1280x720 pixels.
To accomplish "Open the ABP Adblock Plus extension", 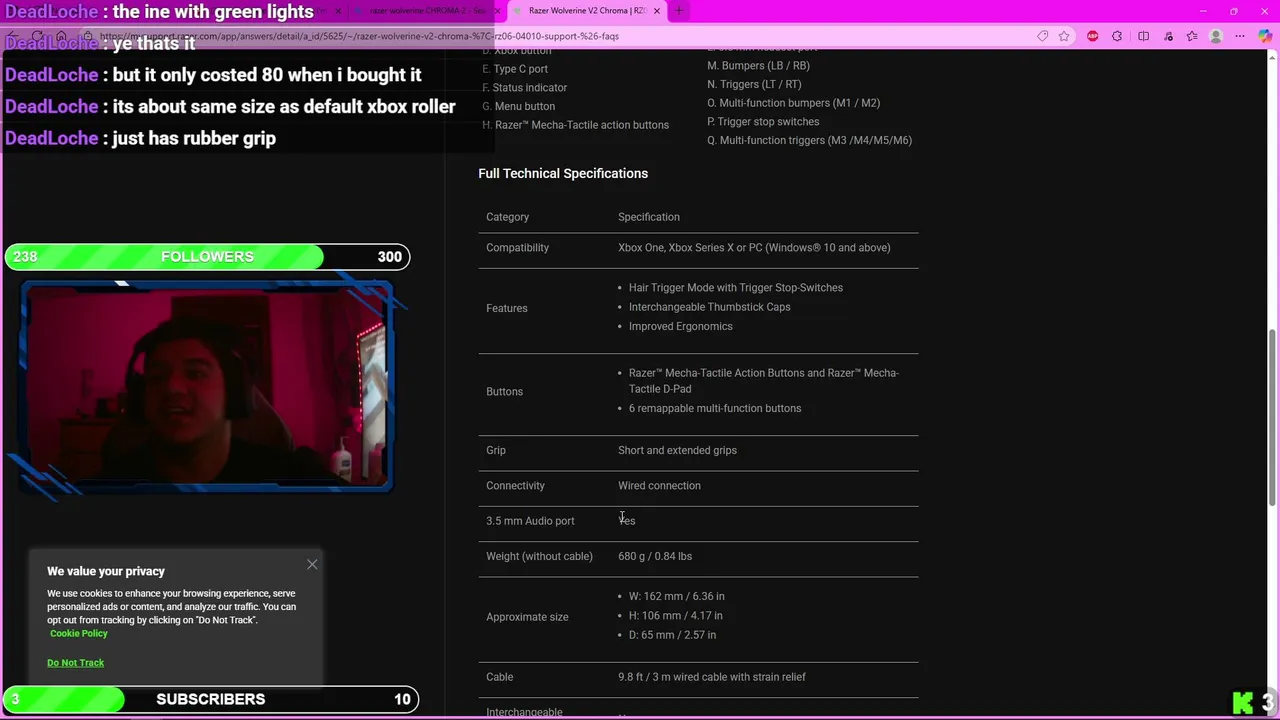I will [x=1093, y=36].
